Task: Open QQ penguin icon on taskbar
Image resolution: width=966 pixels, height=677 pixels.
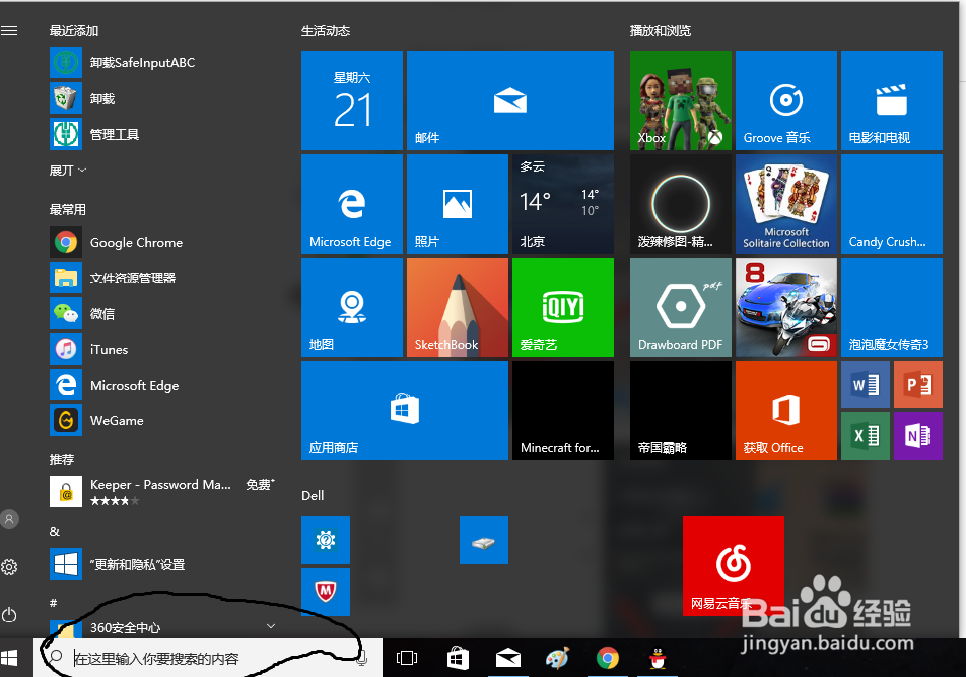Action: point(658,658)
